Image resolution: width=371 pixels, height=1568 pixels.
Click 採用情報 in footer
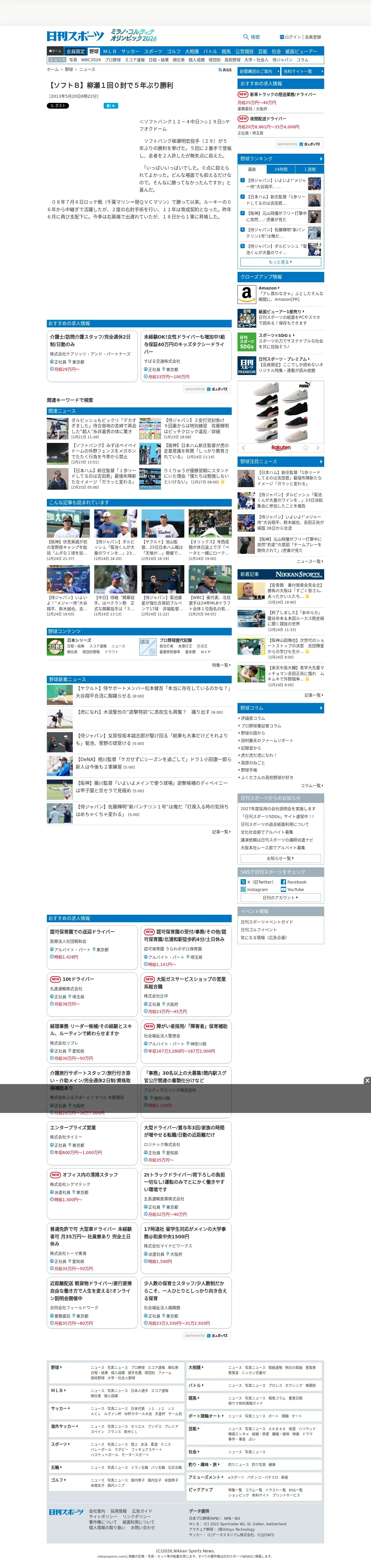tap(118, 1511)
